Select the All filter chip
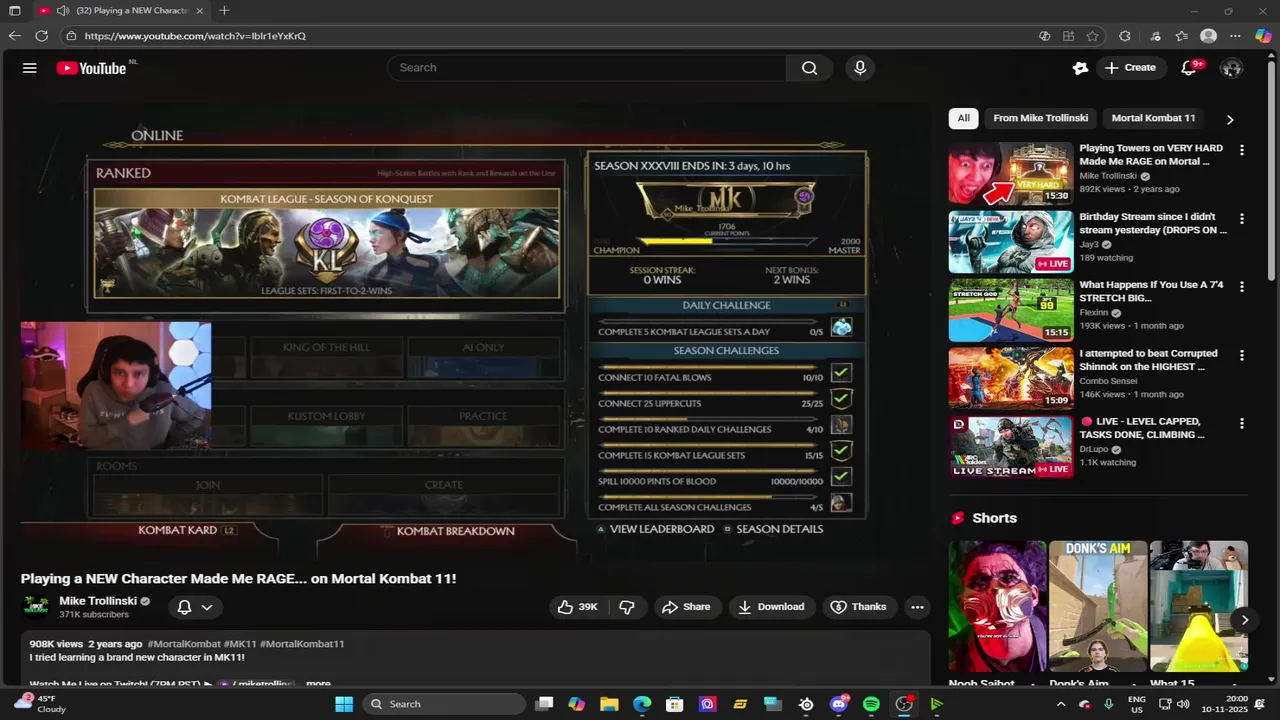Image resolution: width=1280 pixels, height=720 pixels. (x=963, y=118)
